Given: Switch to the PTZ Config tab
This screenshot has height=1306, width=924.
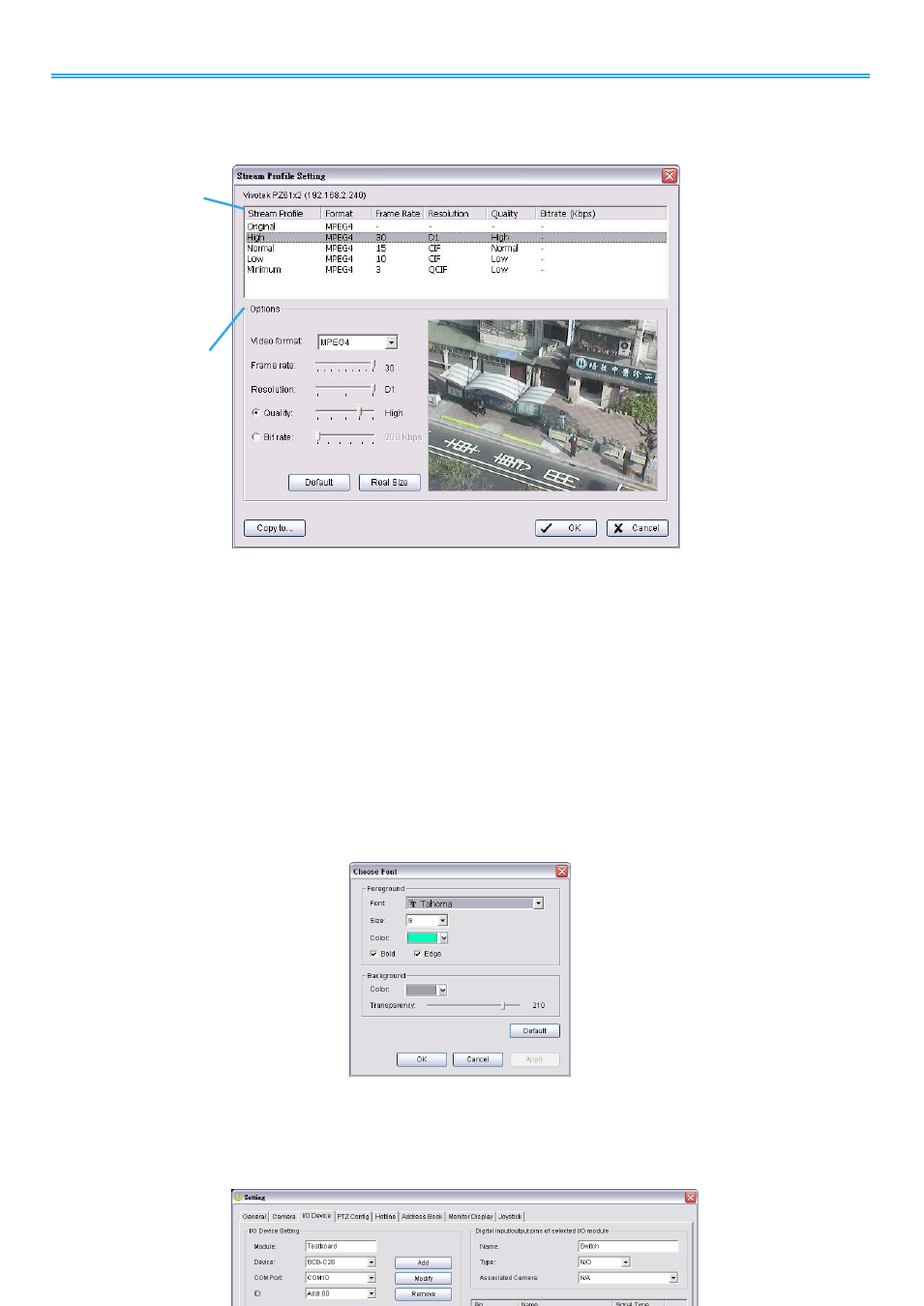Looking at the screenshot, I should click(x=353, y=1217).
